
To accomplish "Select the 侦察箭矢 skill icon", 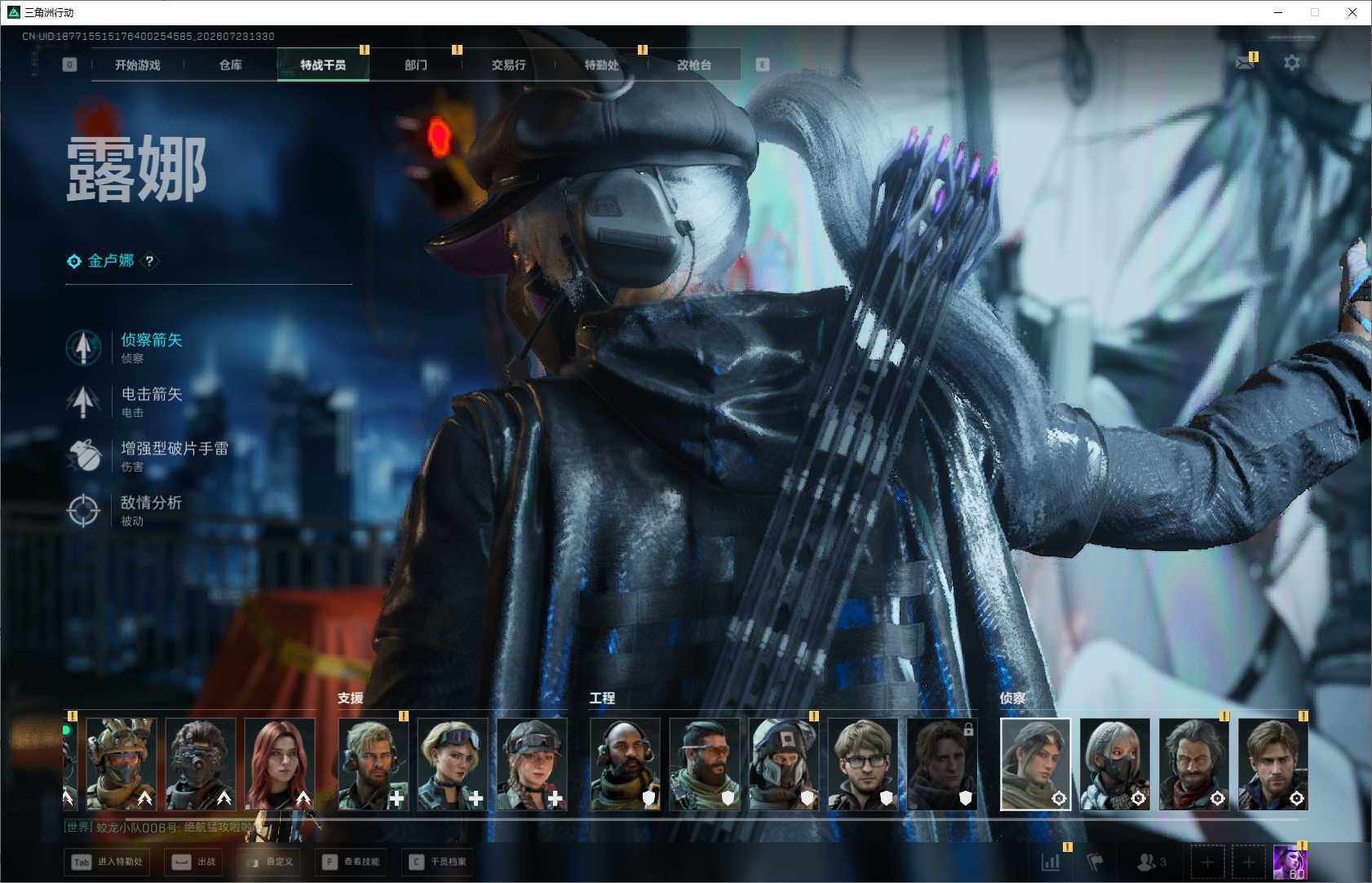I will click(83, 348).
